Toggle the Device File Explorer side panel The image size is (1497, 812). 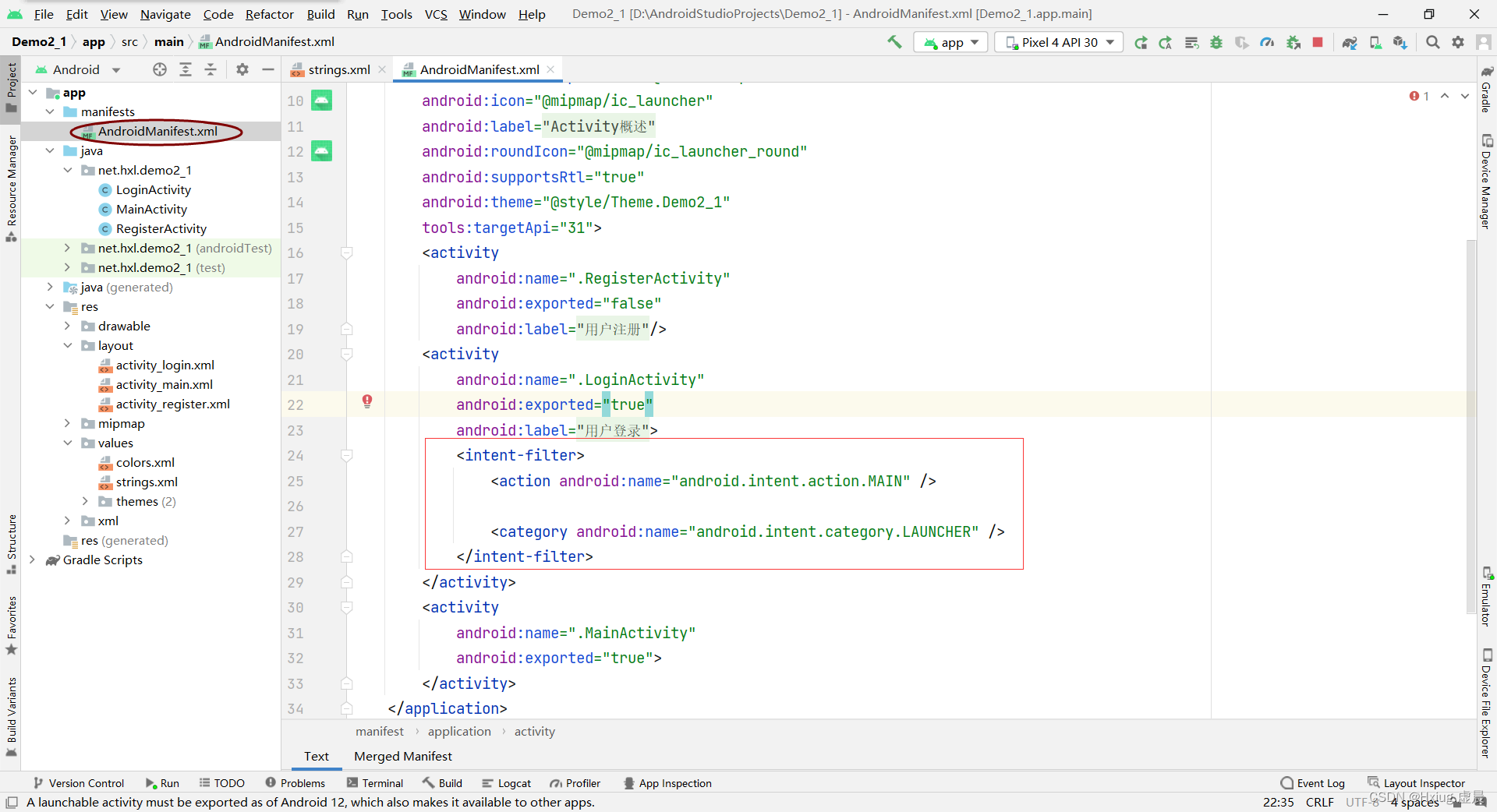pyautogui.click(x=1487, y=703)
